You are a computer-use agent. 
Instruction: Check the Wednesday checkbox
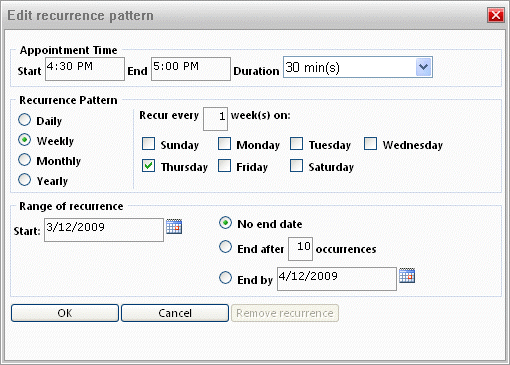[x=370, y=144]
